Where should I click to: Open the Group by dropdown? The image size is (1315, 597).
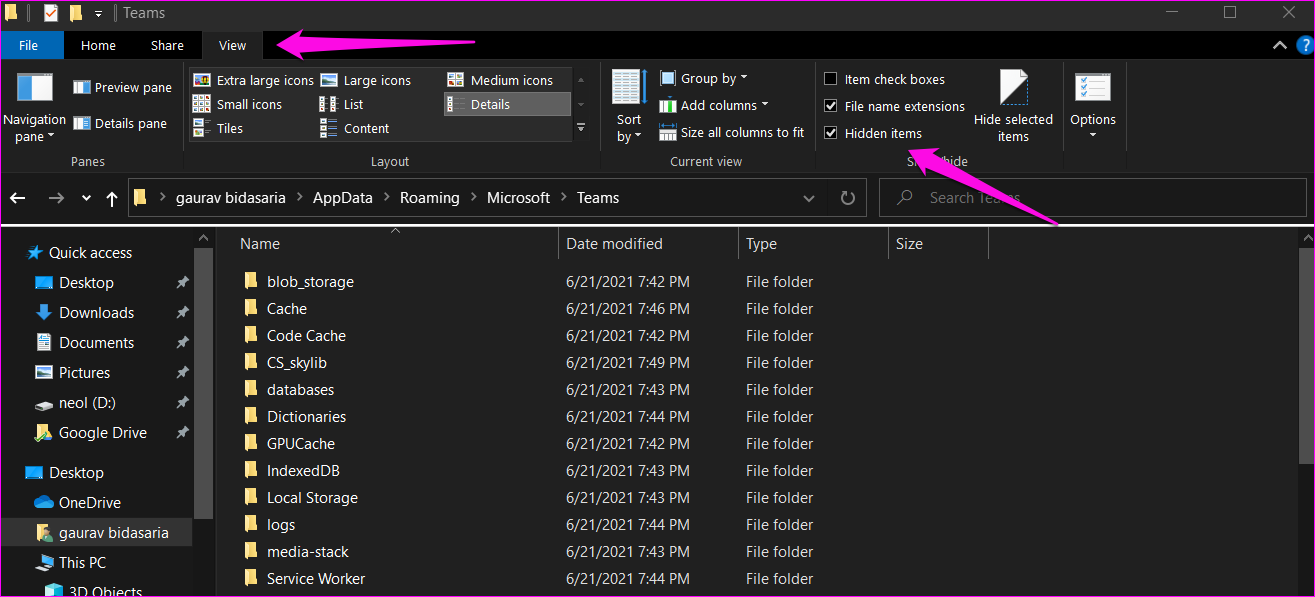(704, 78)
